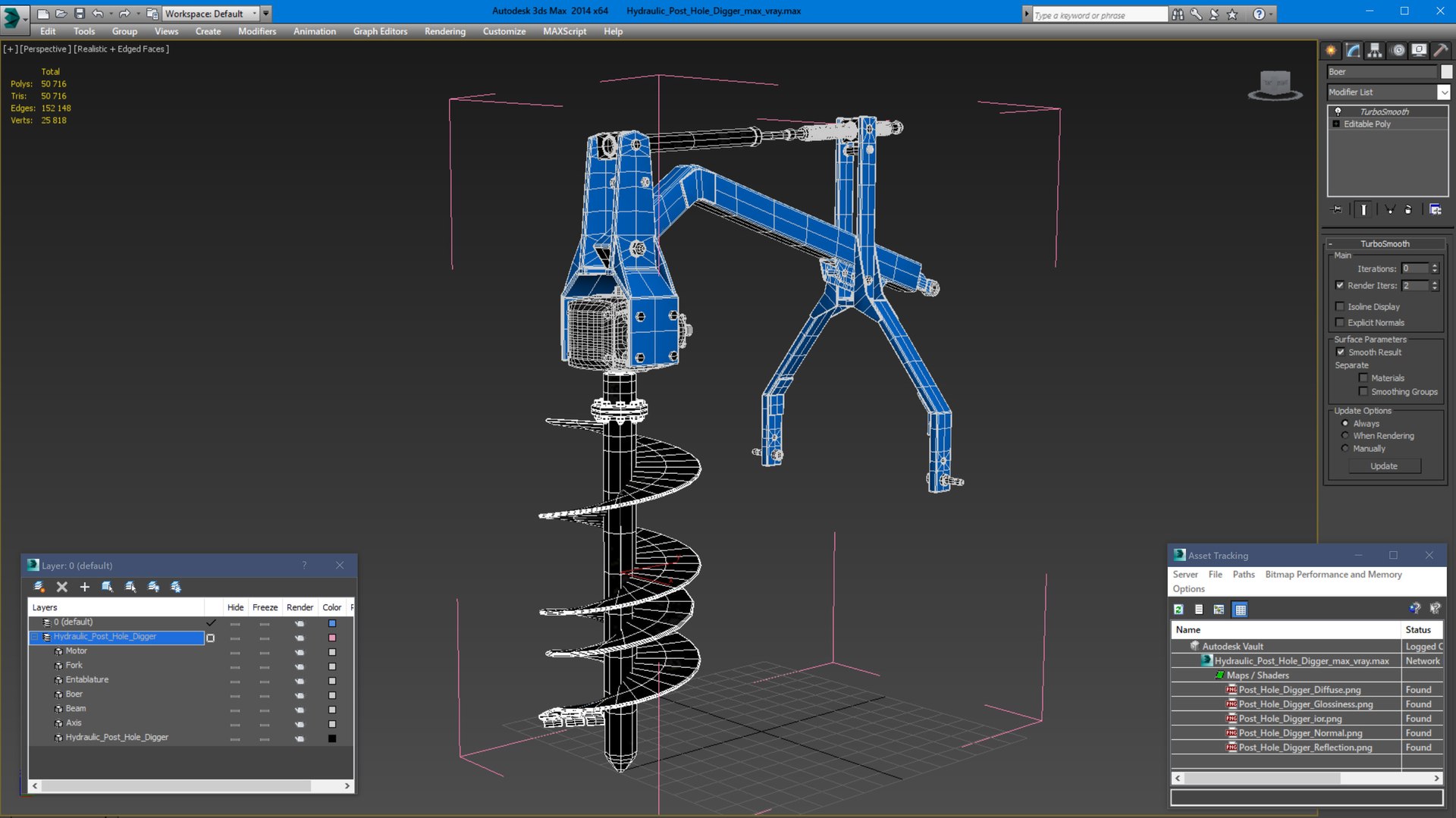Click Delete layer X icon

[x=62, y=587]
